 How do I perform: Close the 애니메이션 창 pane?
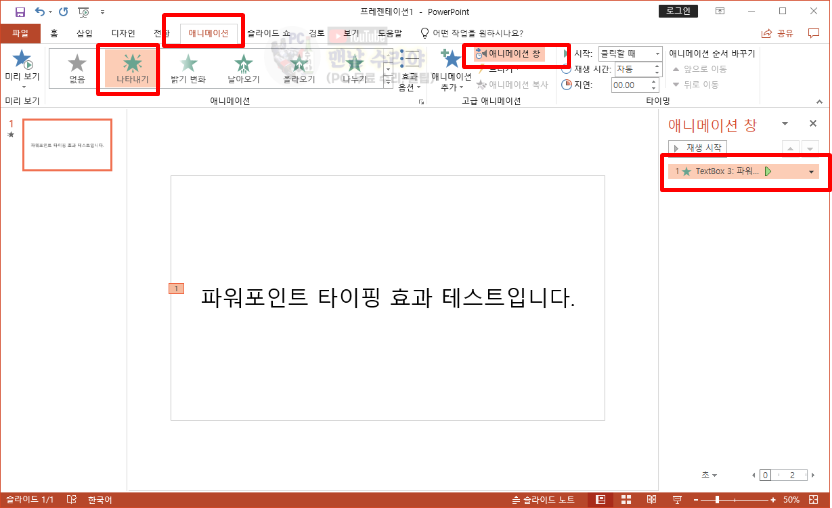click(813, 124)
